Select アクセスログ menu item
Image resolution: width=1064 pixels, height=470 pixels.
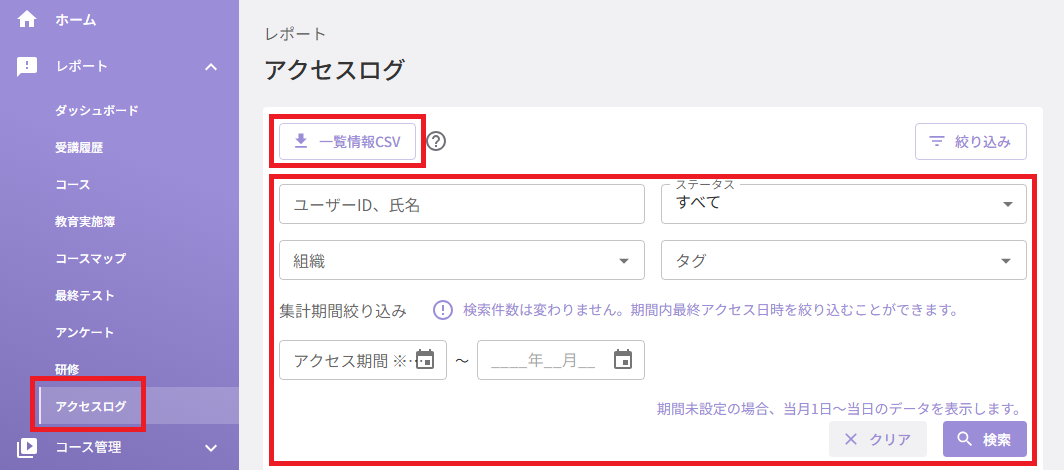point(138,406)
